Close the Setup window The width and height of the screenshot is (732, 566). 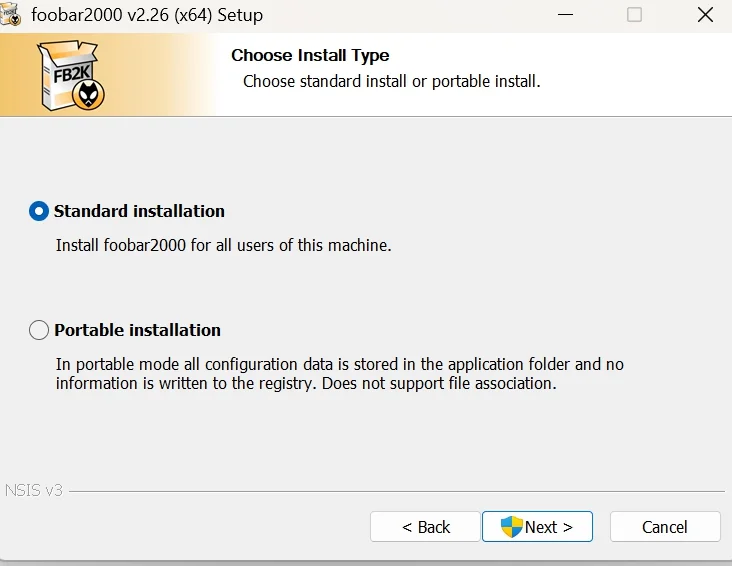(705, 14)
